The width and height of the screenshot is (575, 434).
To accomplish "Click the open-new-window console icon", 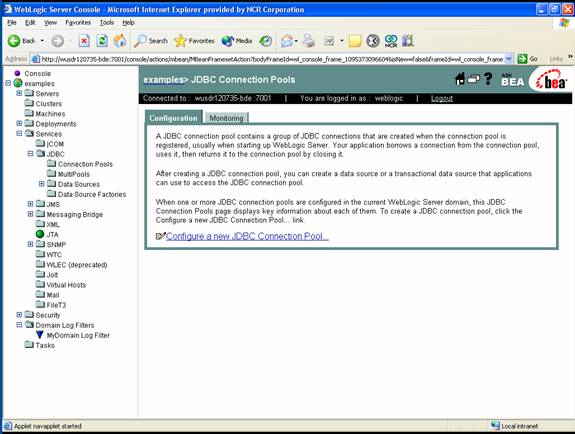I will [x=473, y=79].
